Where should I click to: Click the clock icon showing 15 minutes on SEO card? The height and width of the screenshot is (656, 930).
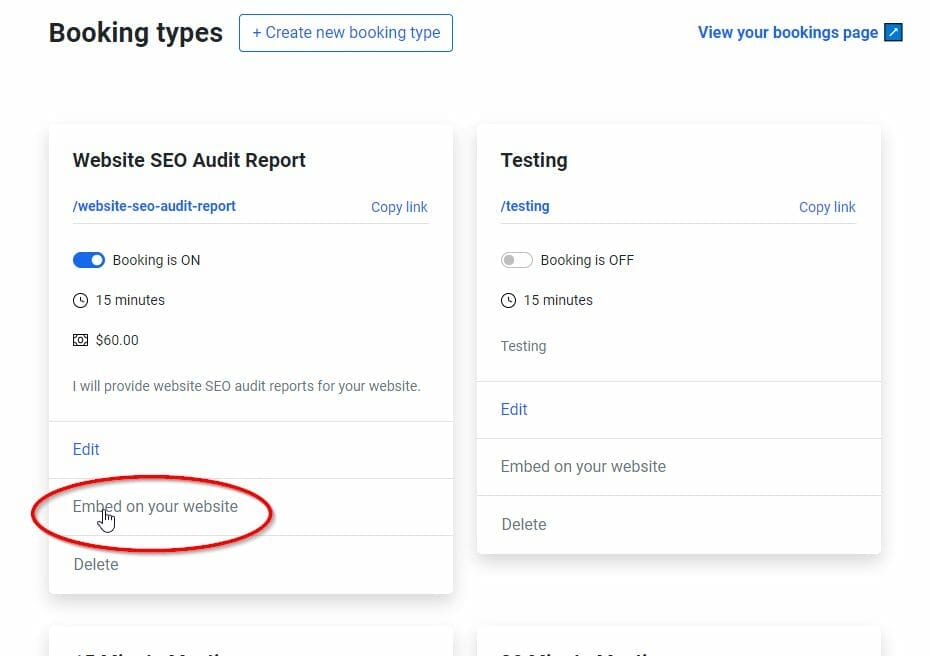click(81, 300)
